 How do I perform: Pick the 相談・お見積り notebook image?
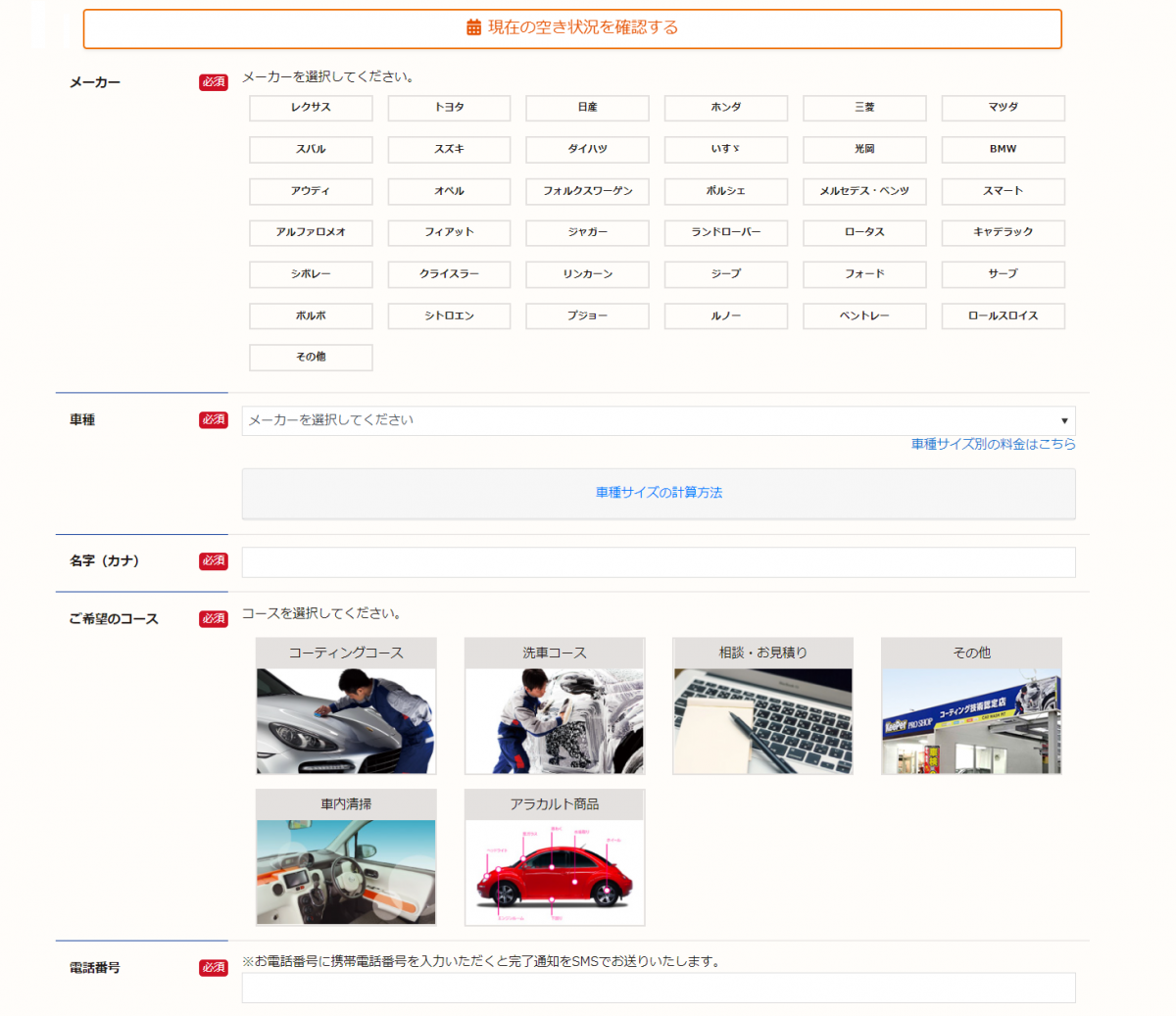click(762, 720)
